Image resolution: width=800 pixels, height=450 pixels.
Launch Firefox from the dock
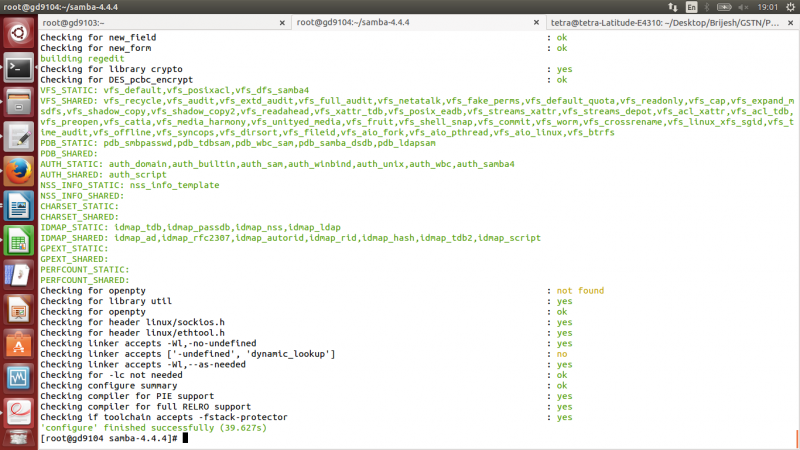coord(19,171)
